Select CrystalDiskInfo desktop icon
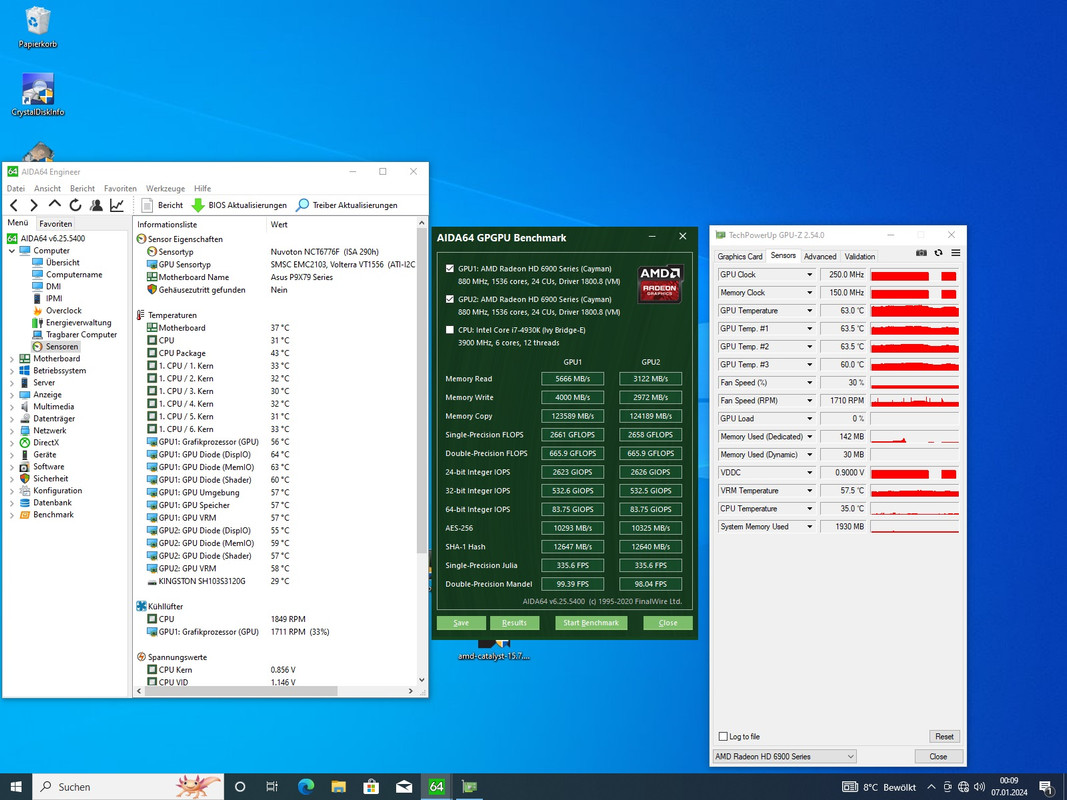Screen dimensions: 1067x800 click(x=37, y=95)
